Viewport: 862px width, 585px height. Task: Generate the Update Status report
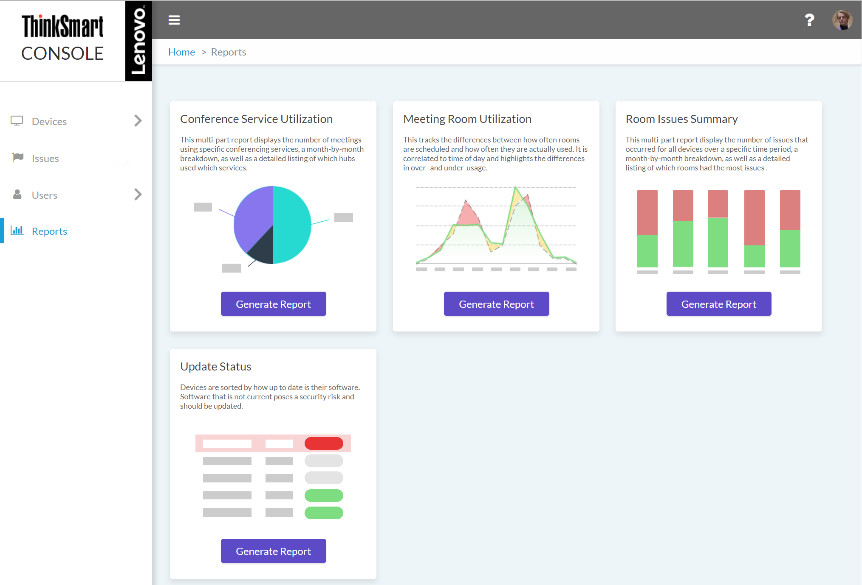click(x=273, y=551)
